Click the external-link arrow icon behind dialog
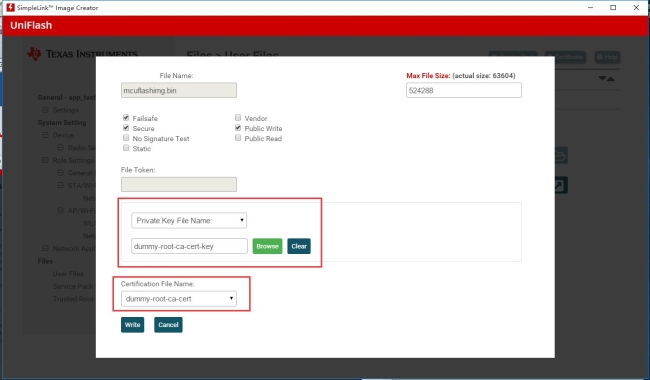The width and height of the screenshot is (650, 380). pos(561,185)
